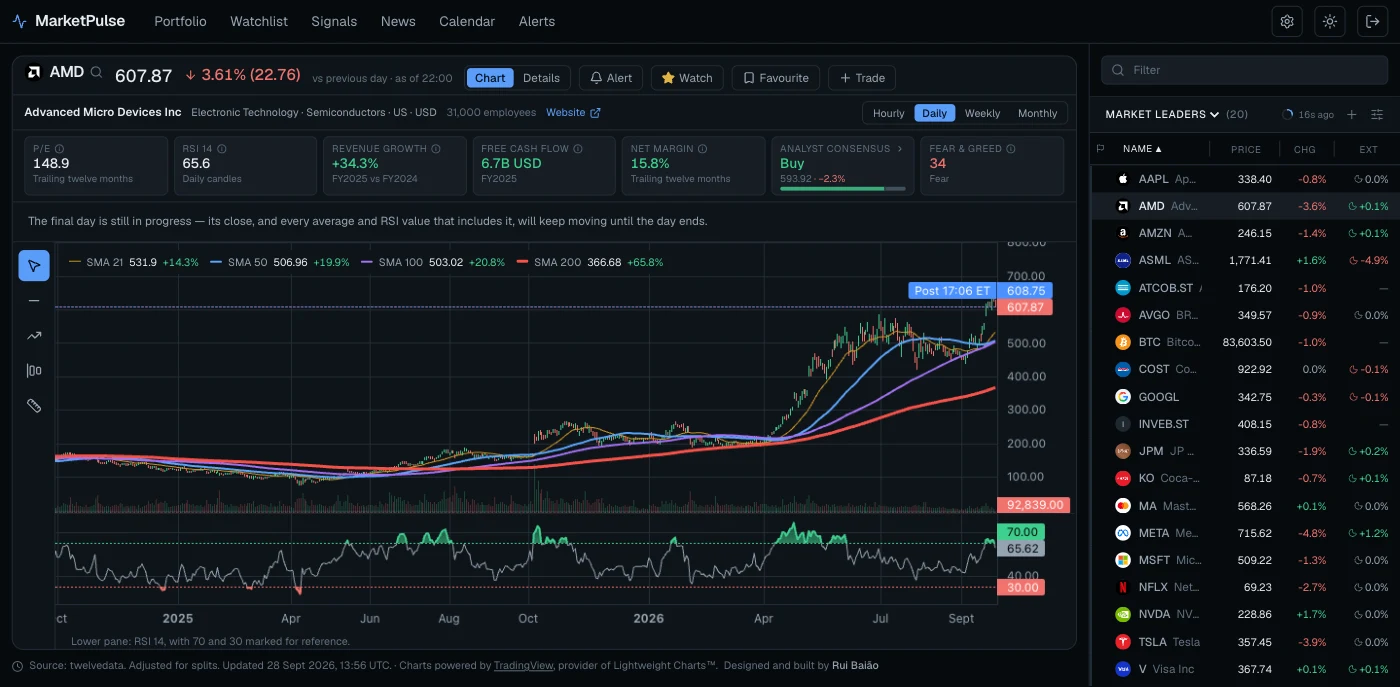Expand Analyst Consensus chevron
The width and height of the screenshot is (1400, 687).
point(899,149)
